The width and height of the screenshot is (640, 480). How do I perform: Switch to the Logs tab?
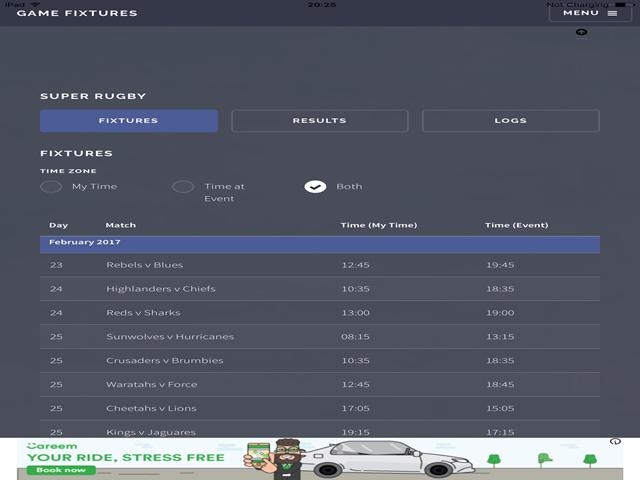[x=510, y=121]
